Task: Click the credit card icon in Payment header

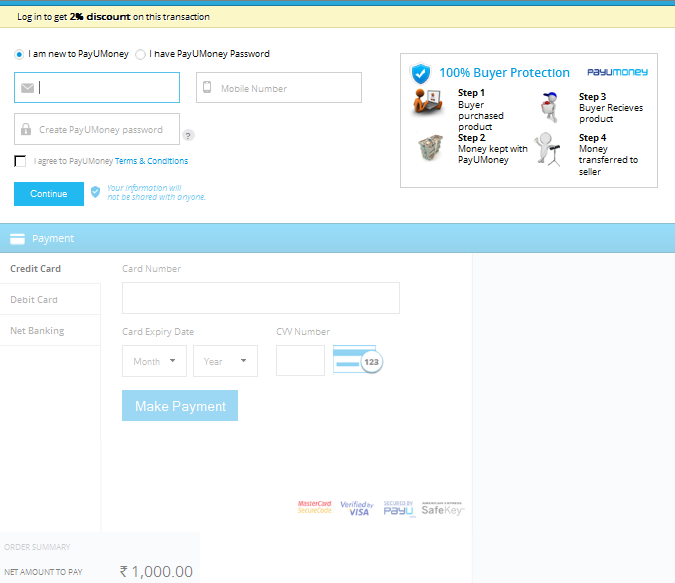Action: [17, 239]
